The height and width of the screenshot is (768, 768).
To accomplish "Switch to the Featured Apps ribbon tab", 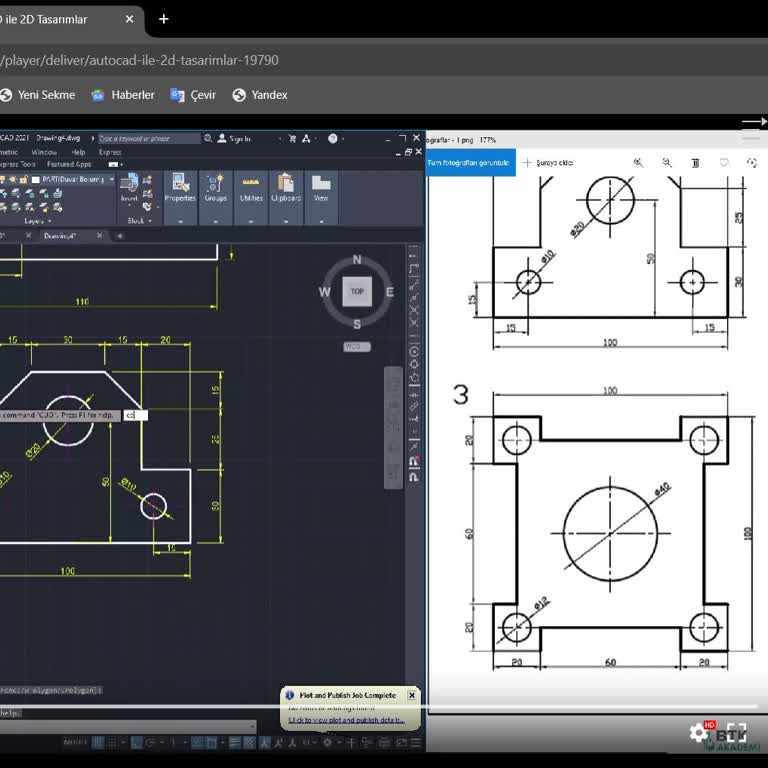I will tap(69, 165).
